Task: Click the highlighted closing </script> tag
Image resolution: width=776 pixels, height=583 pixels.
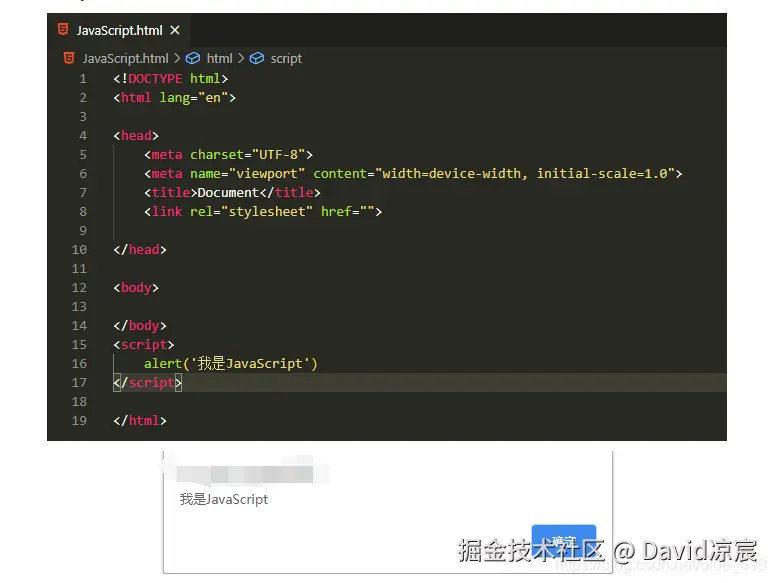Action: [147, 383]
